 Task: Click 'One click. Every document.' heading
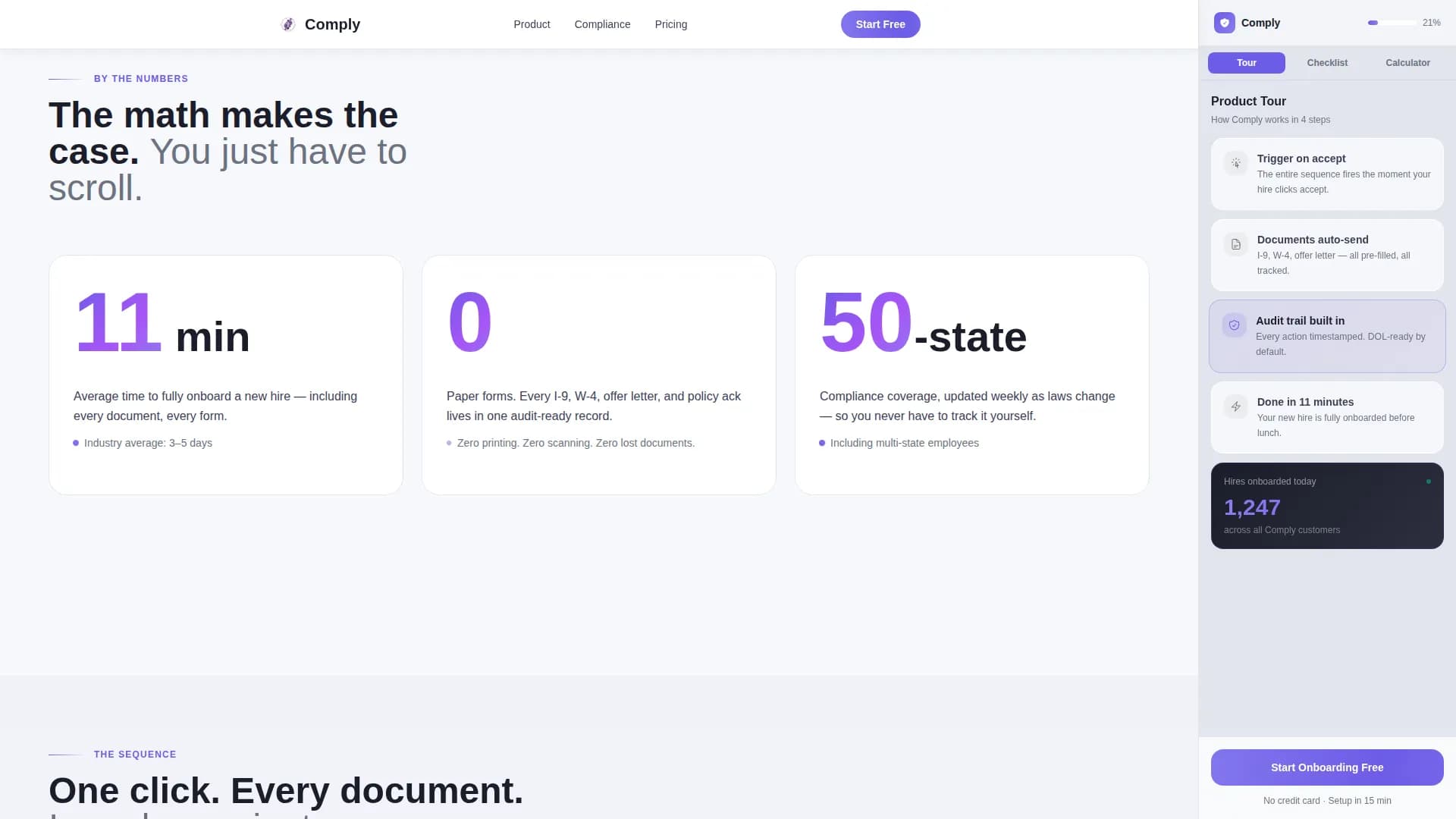coord(286,790)
